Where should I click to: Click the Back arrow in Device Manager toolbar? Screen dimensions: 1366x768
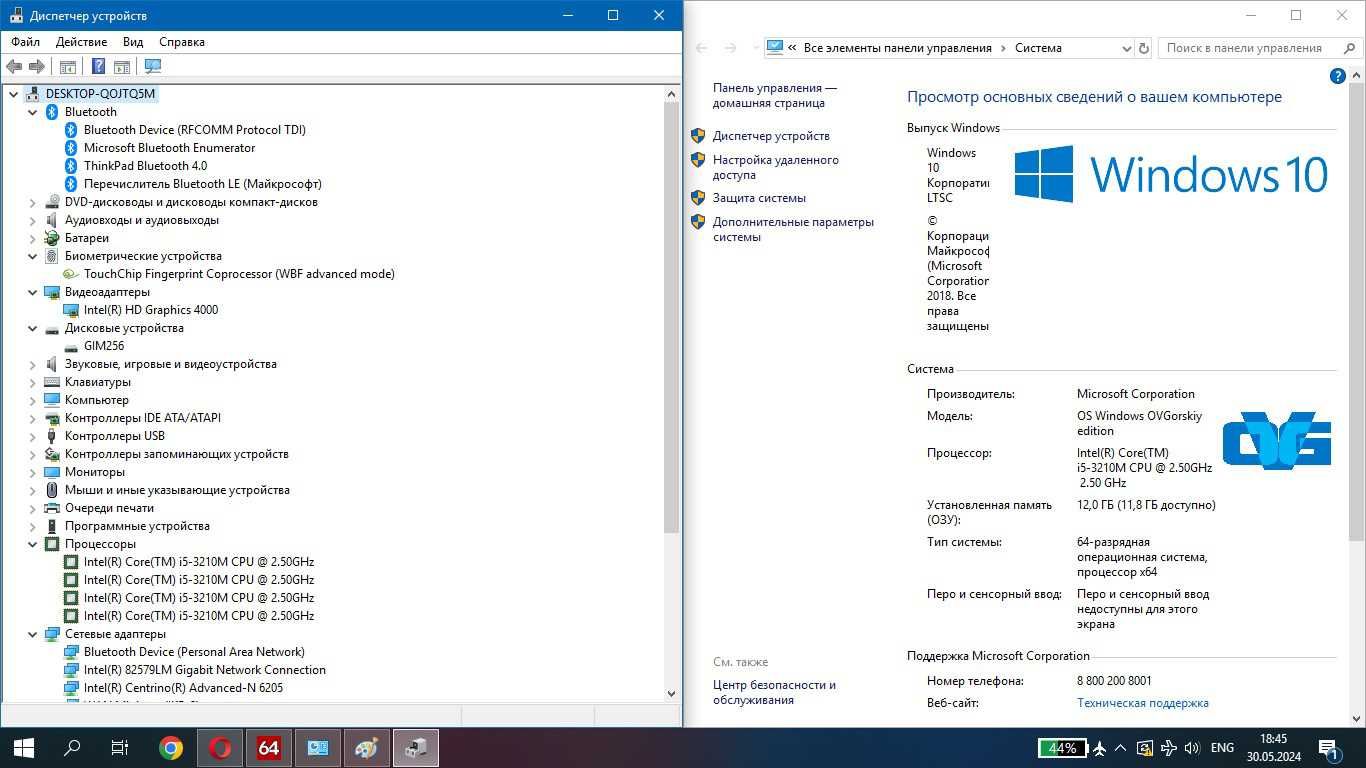point(14,67)
